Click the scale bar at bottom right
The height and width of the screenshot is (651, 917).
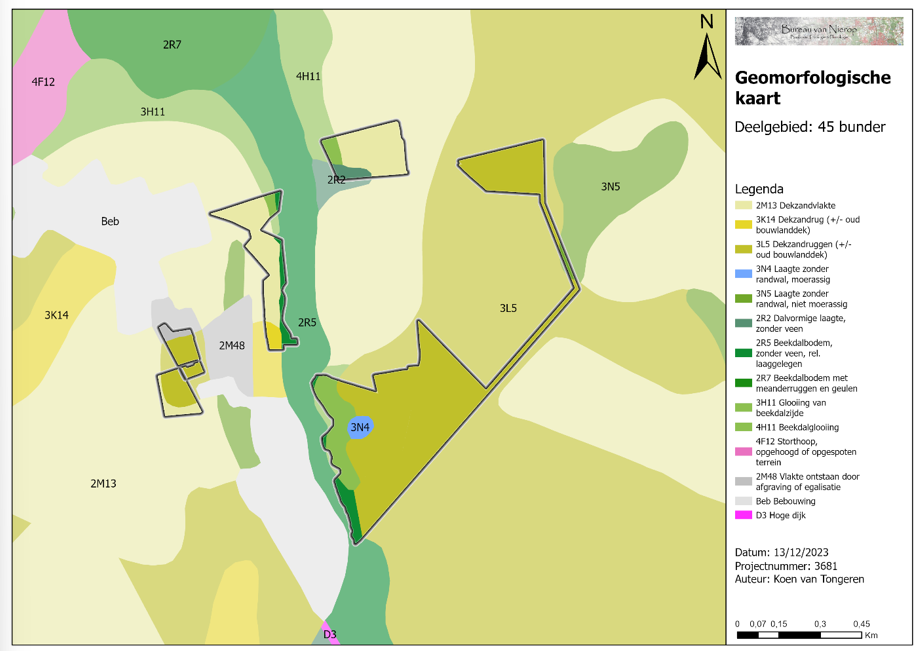click(x=799, y=635)
